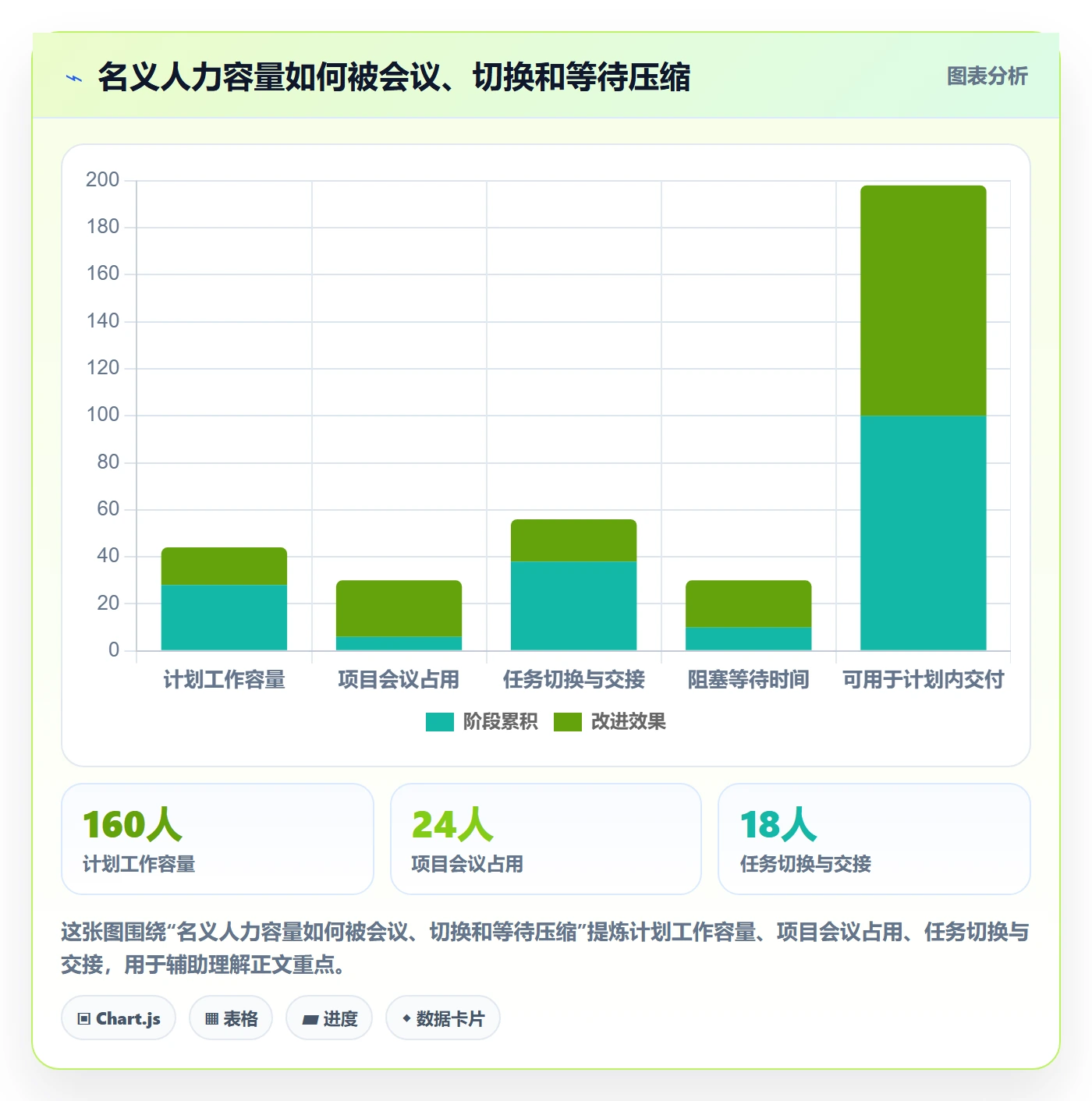Viewport: 1092px width, 1101px height.
Task: Click the 图表分析 label in header
Action: click(x=987, y=76)
